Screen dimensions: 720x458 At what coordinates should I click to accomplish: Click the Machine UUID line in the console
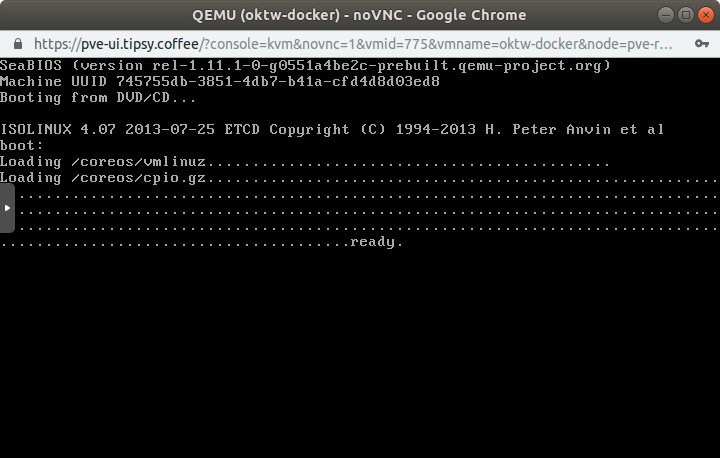(x=220, y=82)
